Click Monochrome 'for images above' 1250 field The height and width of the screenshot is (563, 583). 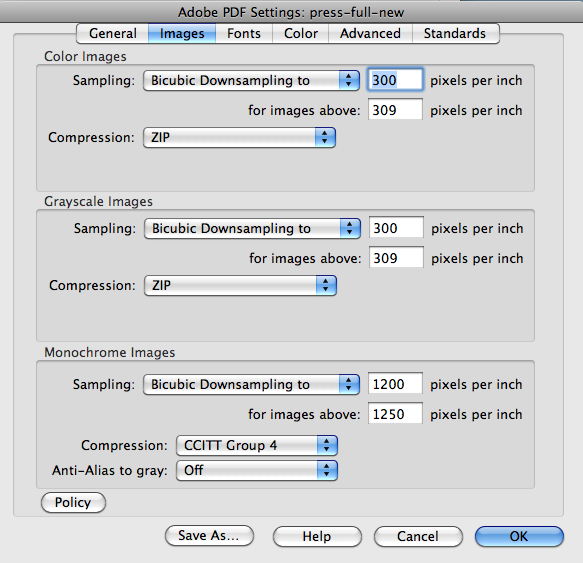pos(395,413)
